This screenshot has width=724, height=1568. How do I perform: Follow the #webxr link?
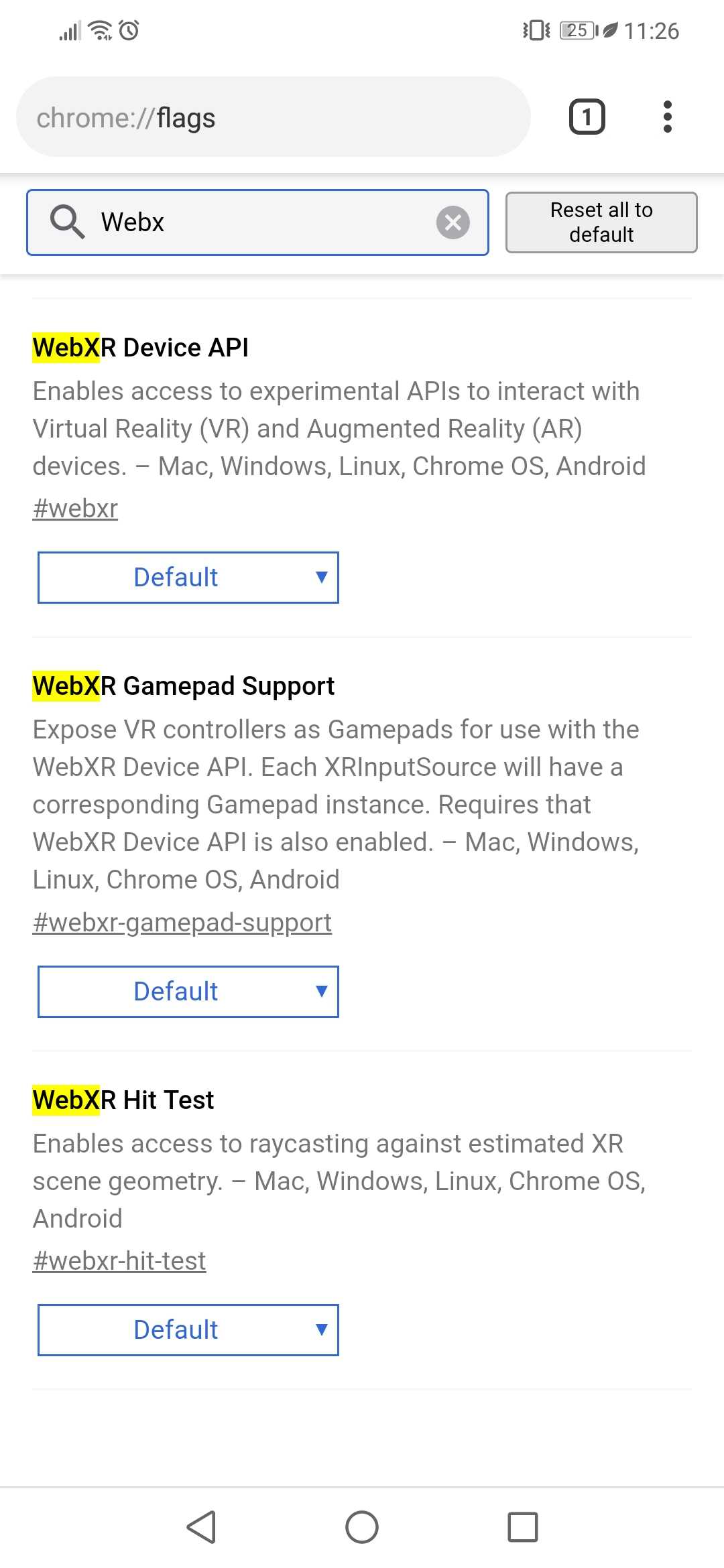75,507
